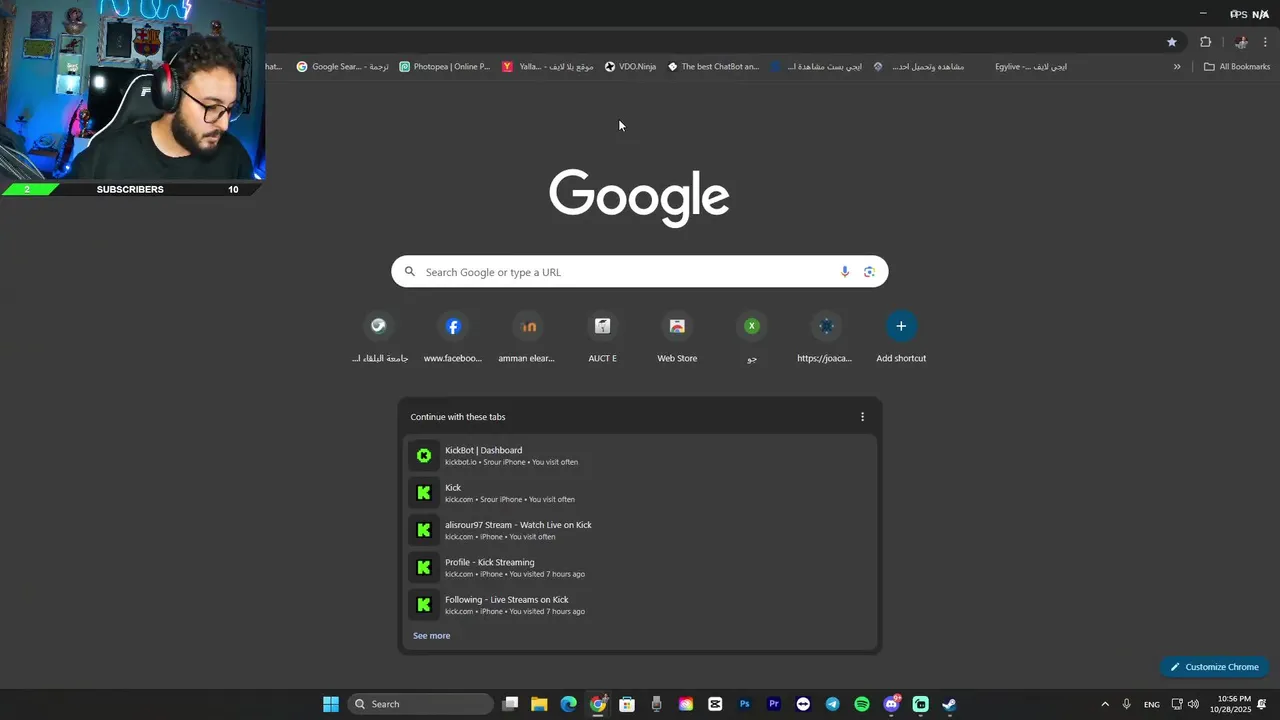Open the first shortcut tile with Arabic label
Screen dimensions: 1280x720
click(x=379, y=337)
